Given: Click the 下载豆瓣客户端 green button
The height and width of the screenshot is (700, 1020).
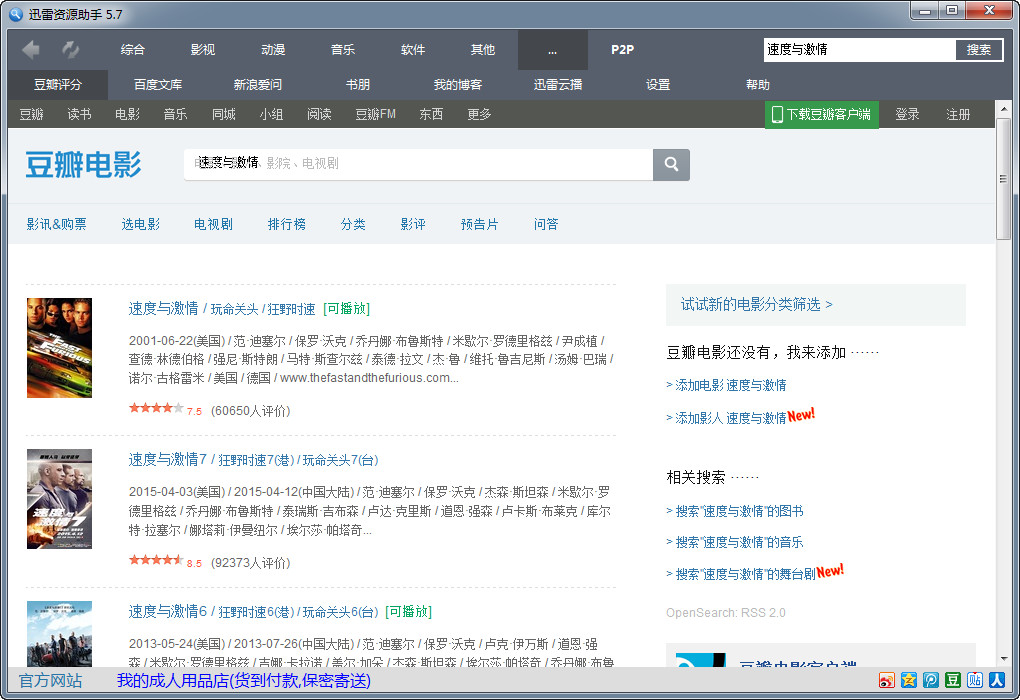Looking at the screenshot, I should (x=822, y=114).
